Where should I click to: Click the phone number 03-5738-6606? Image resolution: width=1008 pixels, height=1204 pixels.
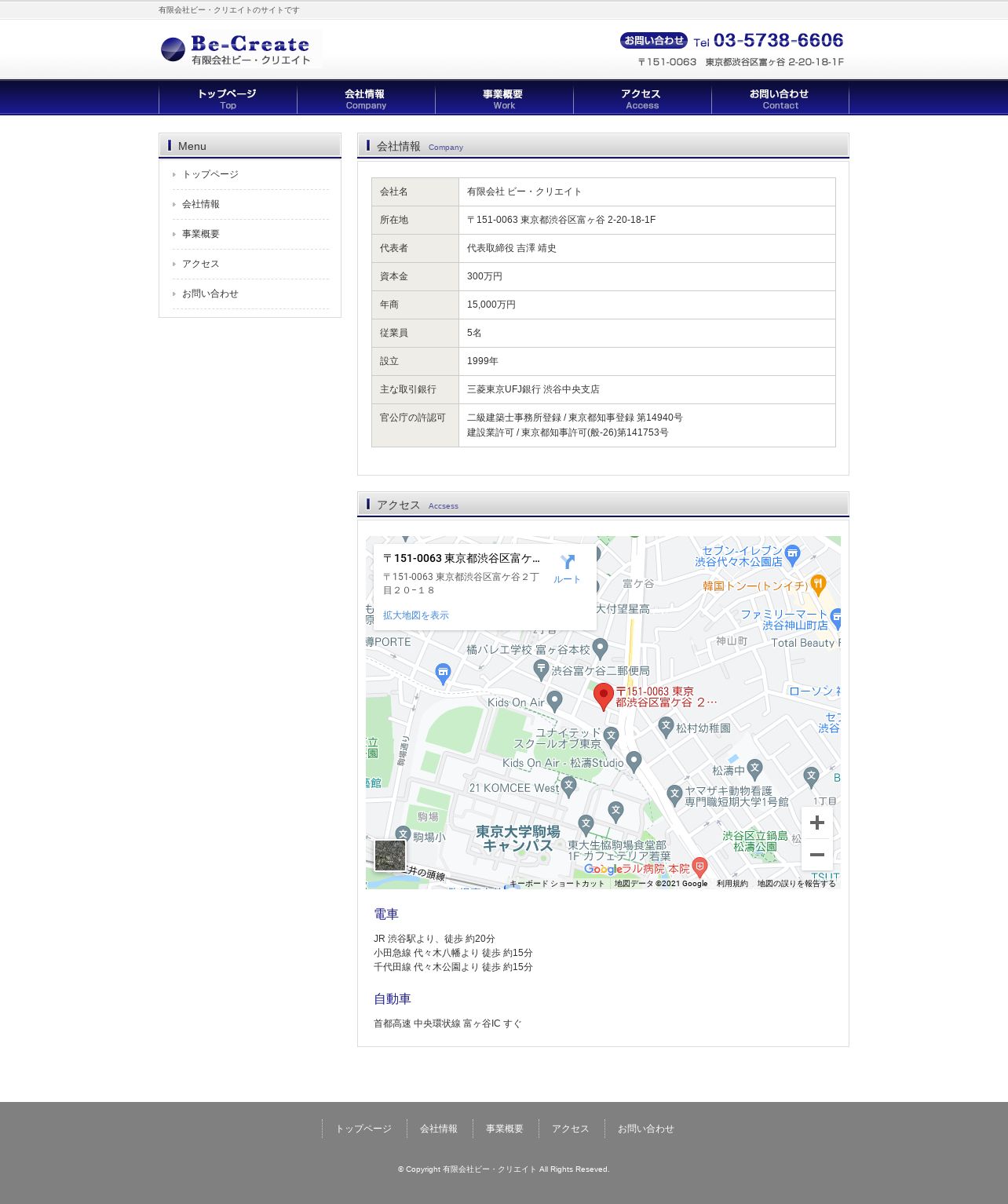click(779, 41)
